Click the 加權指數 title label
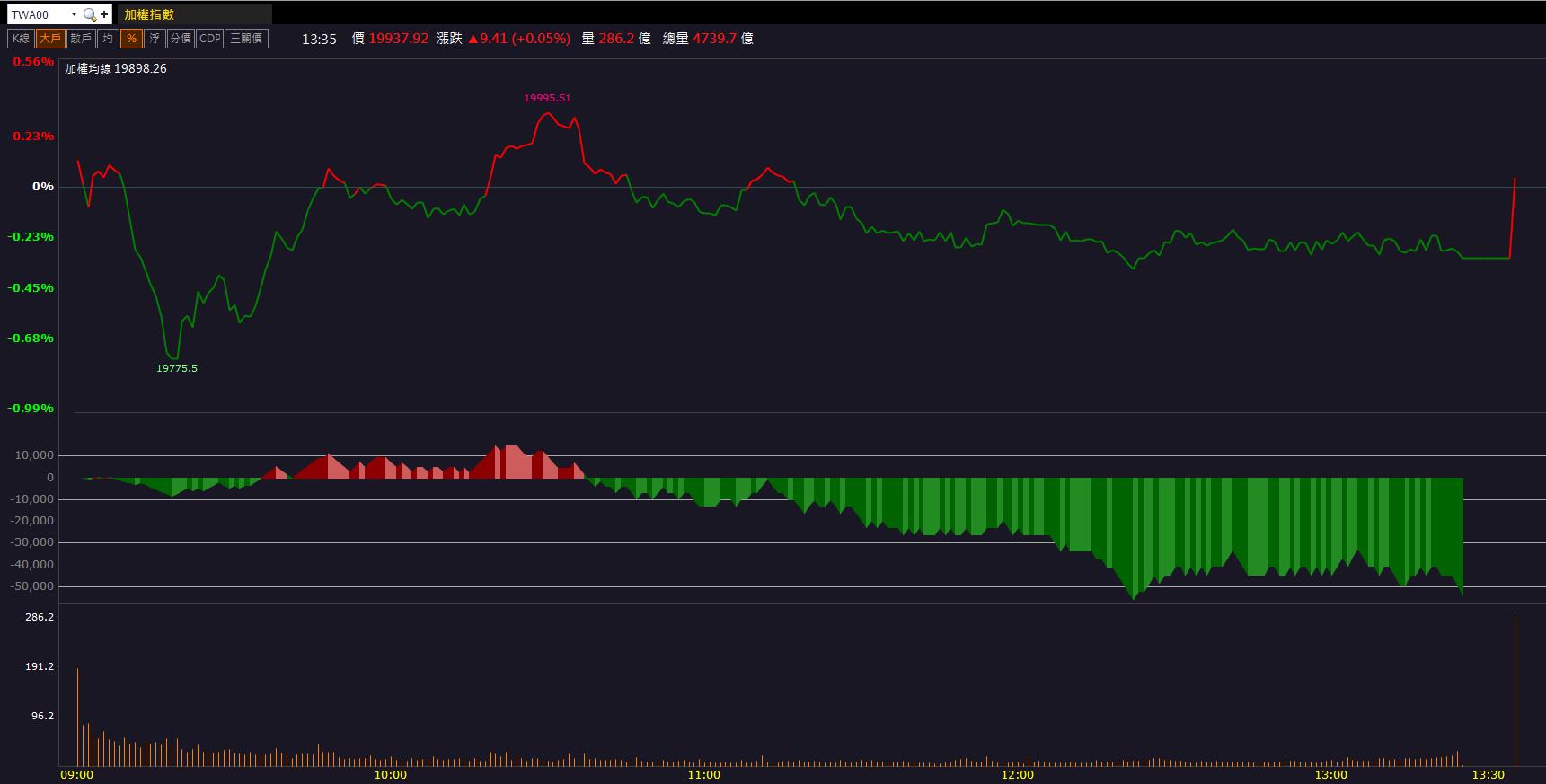1546x784 pixels. (x=149, y=14)
